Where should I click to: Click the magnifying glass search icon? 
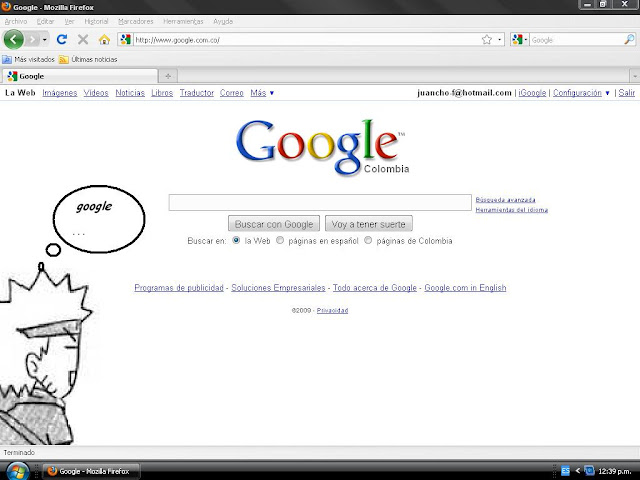629,40
